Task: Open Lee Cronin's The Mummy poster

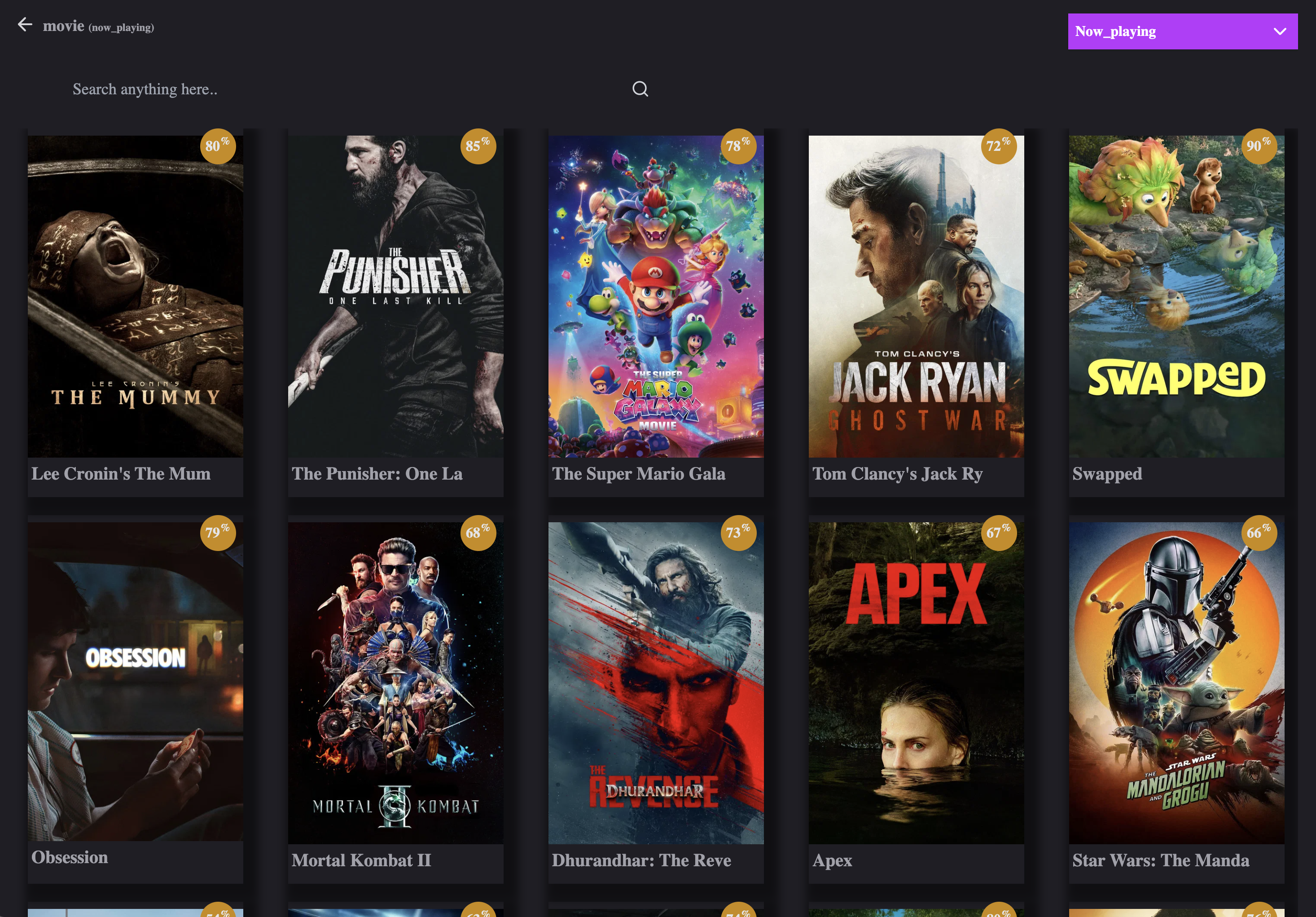Action: (135, 296)
